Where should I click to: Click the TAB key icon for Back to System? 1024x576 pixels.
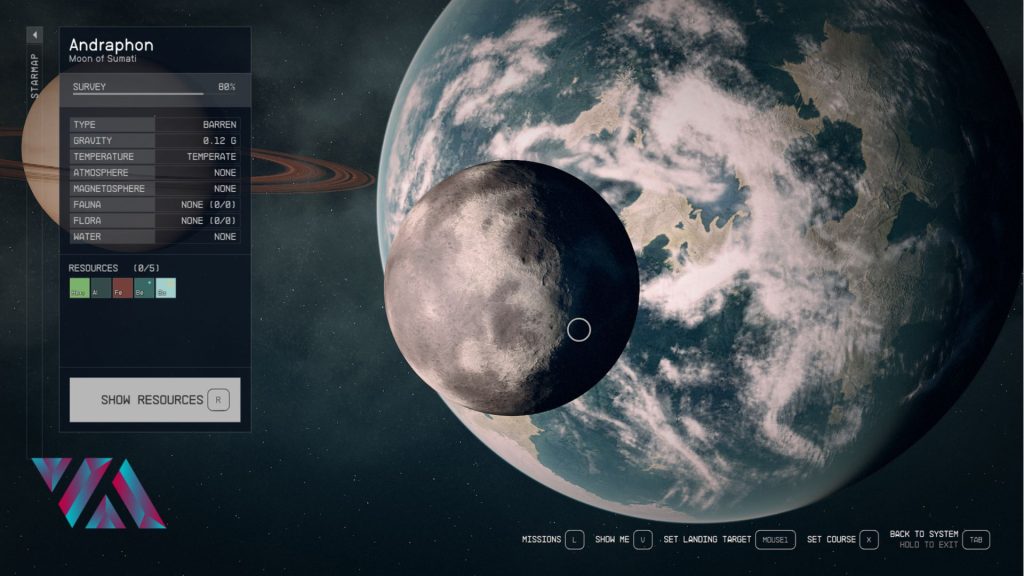[x=976, y=540]
